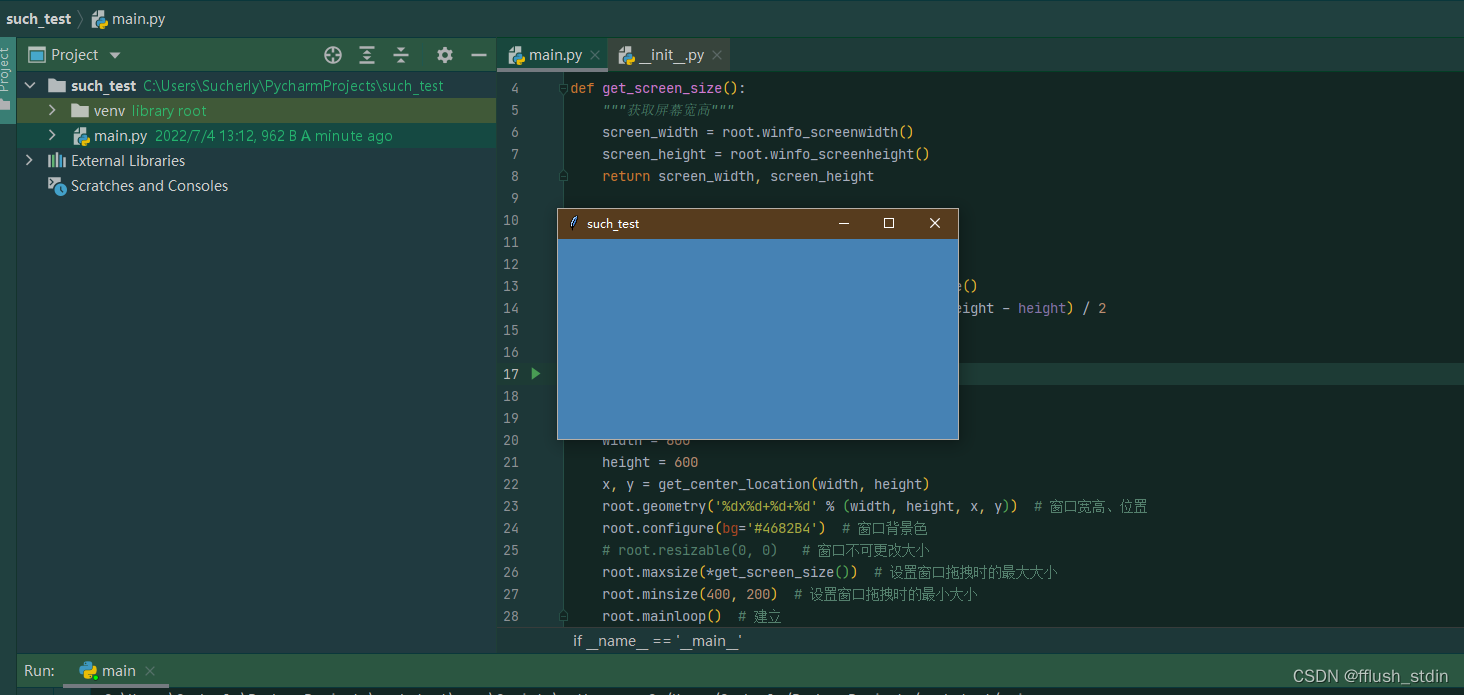The image size is (1464, 695).
Task: Switch to the __init__.py editor tab
Action: [x=671, y=55]
